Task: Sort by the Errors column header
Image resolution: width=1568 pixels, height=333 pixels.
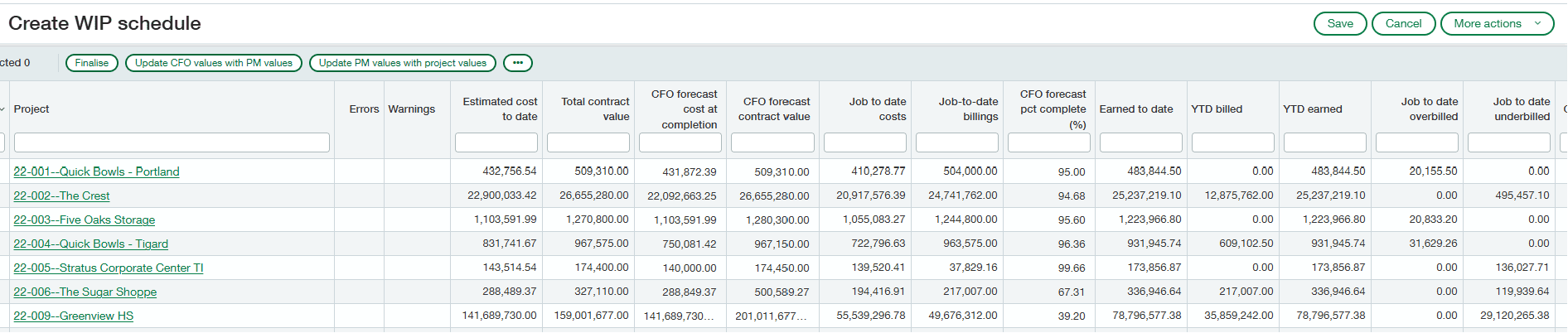Action: (x=364, y=109)
